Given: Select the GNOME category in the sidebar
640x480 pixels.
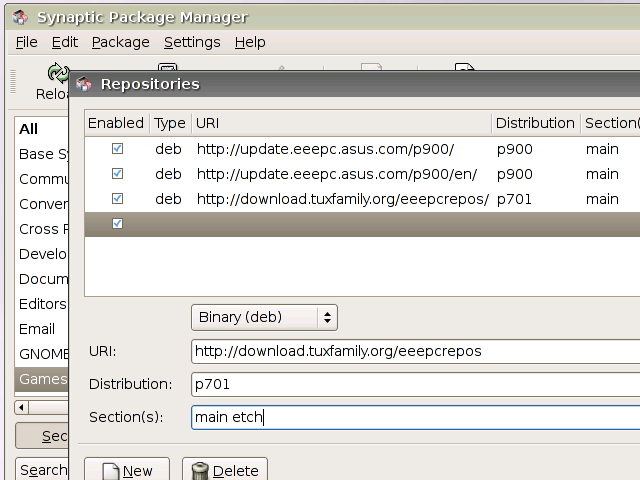Looking at the screenshot, I should pos(42,354).
